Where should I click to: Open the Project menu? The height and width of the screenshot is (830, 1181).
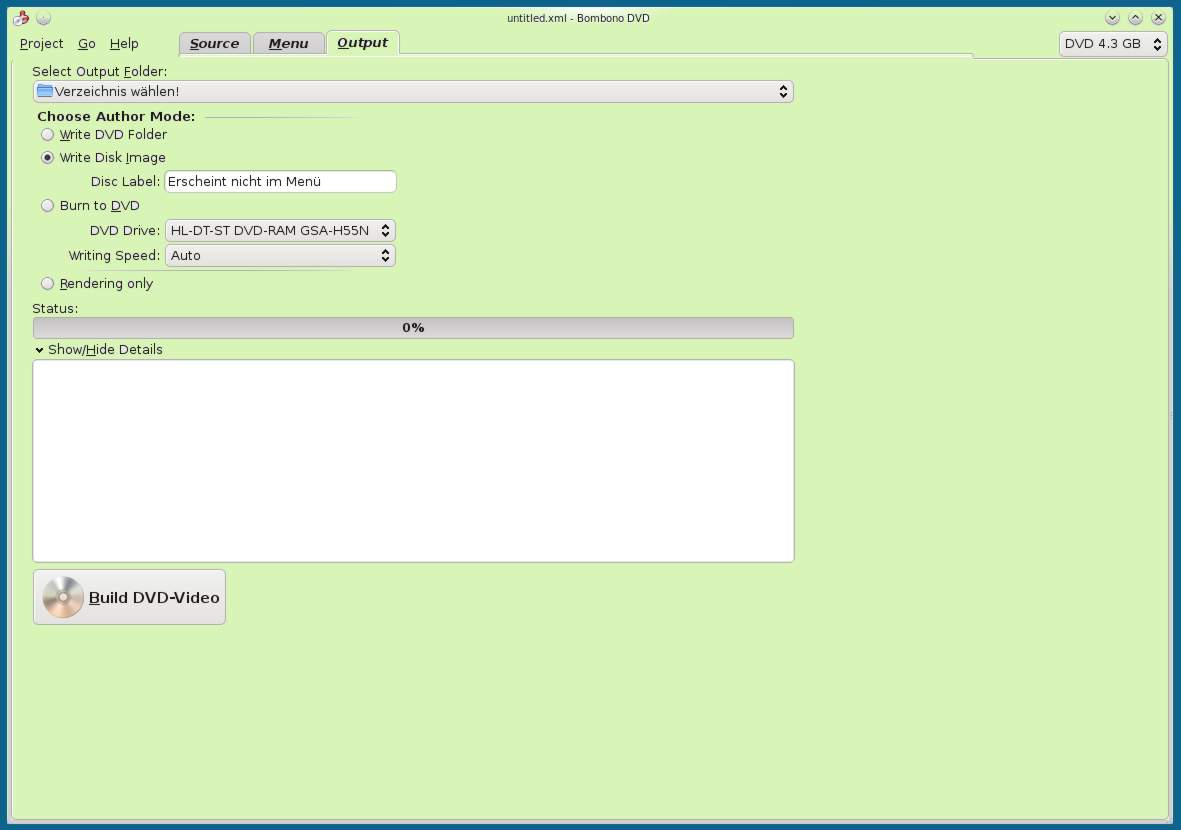click(x=41, y=43)
